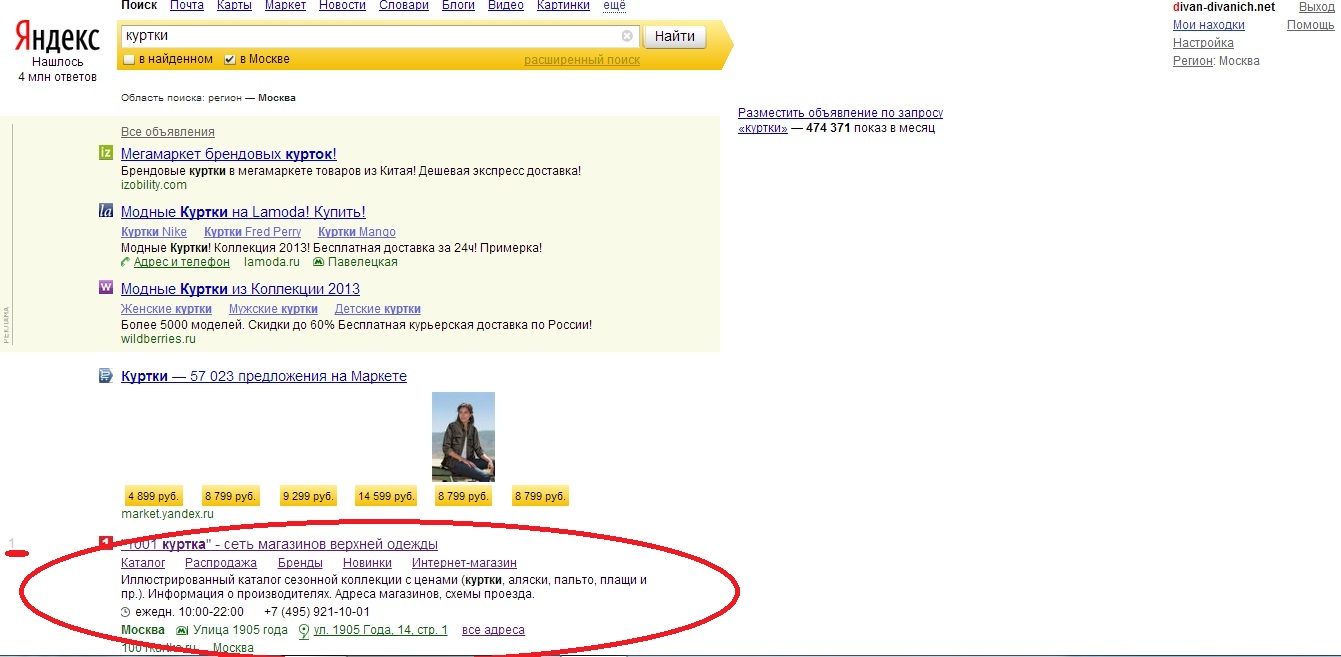
Task: Open the Детские куртки sitelink
Action: pos(378,309)
